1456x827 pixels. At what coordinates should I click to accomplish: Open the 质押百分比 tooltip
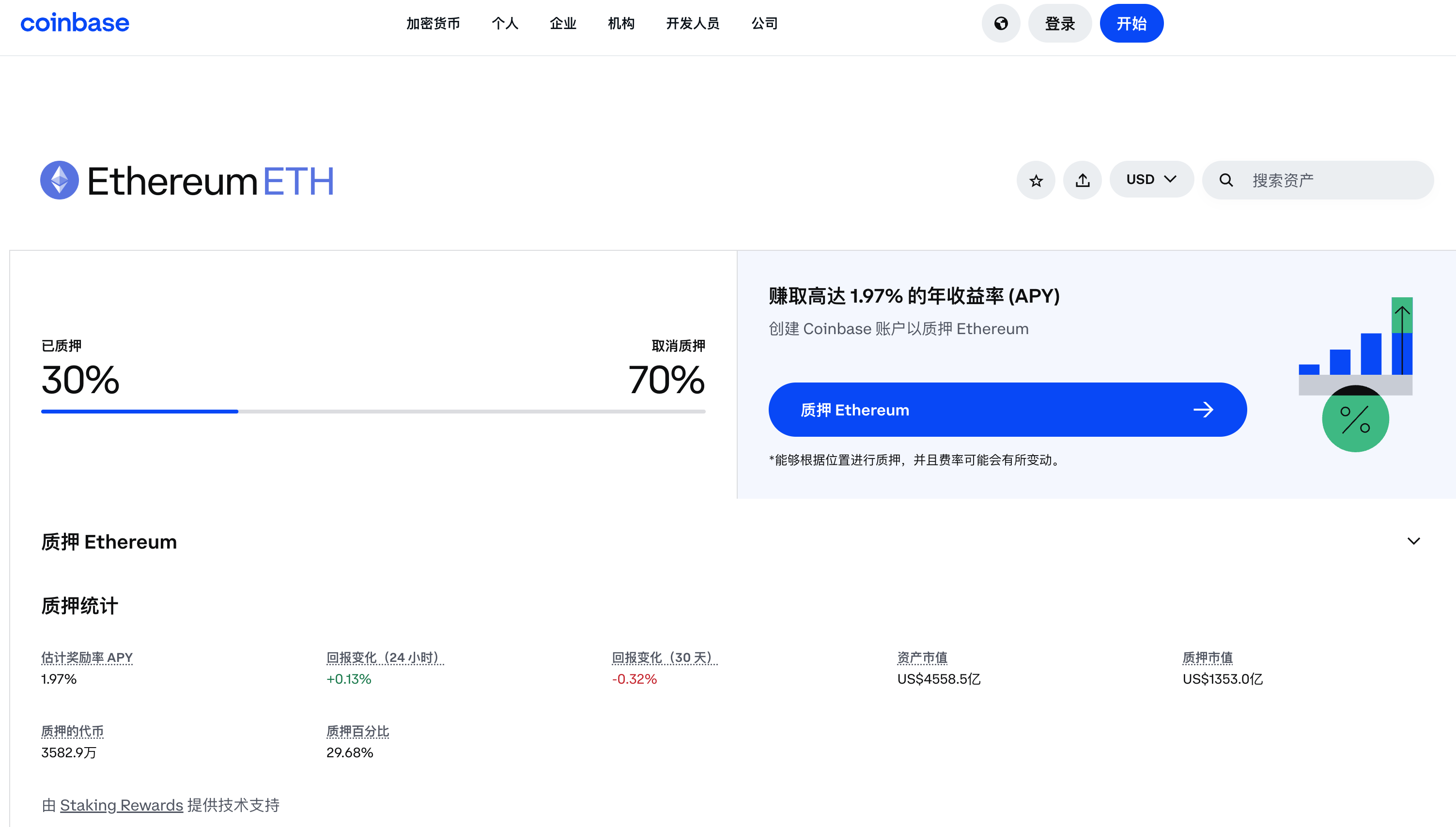click(357, 732)
